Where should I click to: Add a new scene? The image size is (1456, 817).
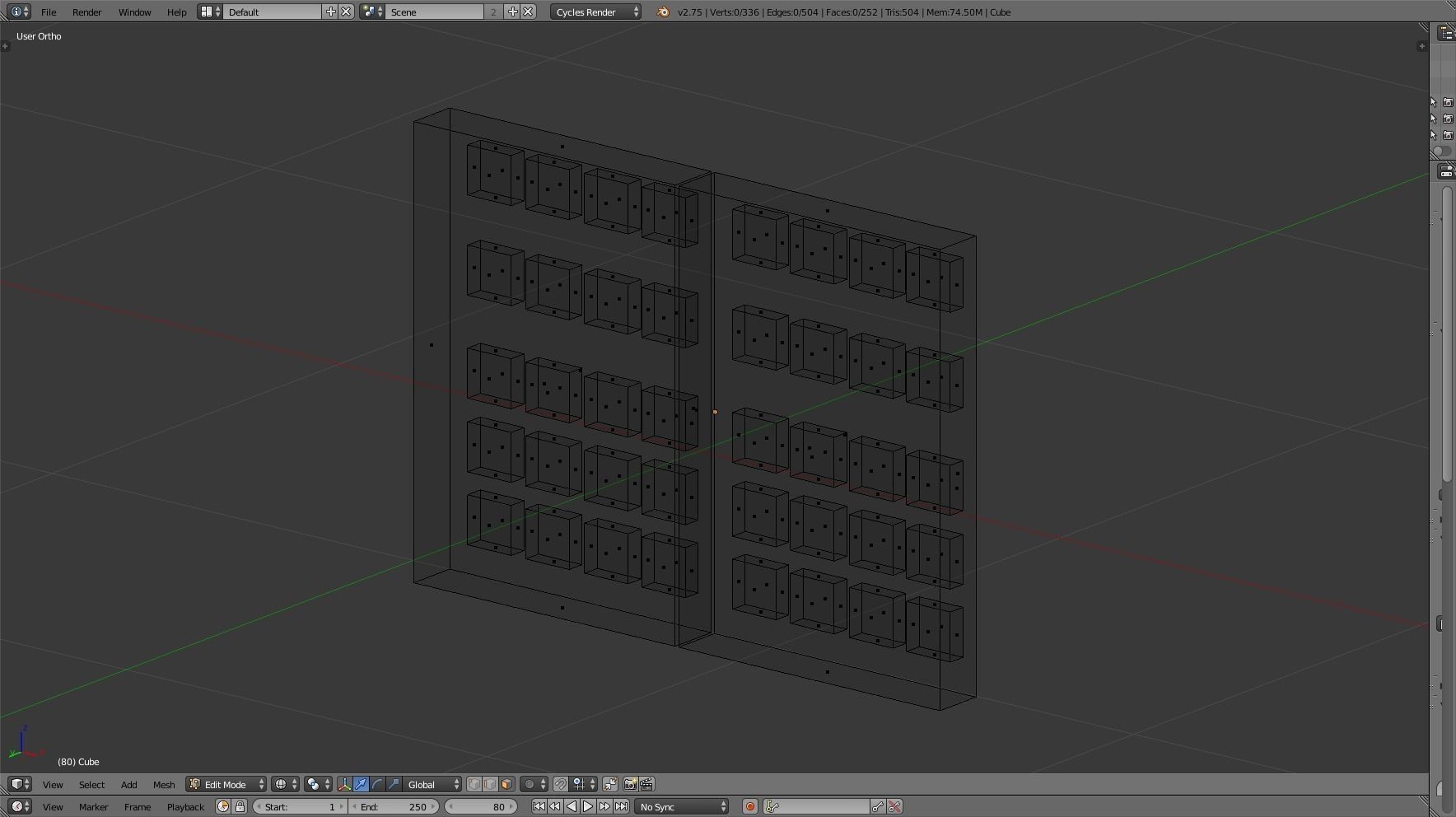512,12
